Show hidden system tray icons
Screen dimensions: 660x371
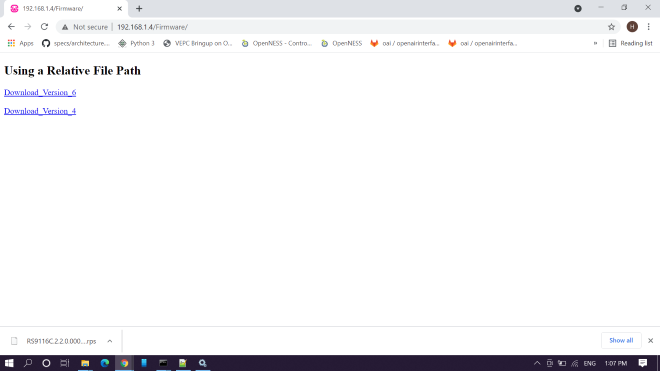pos(537,363)
